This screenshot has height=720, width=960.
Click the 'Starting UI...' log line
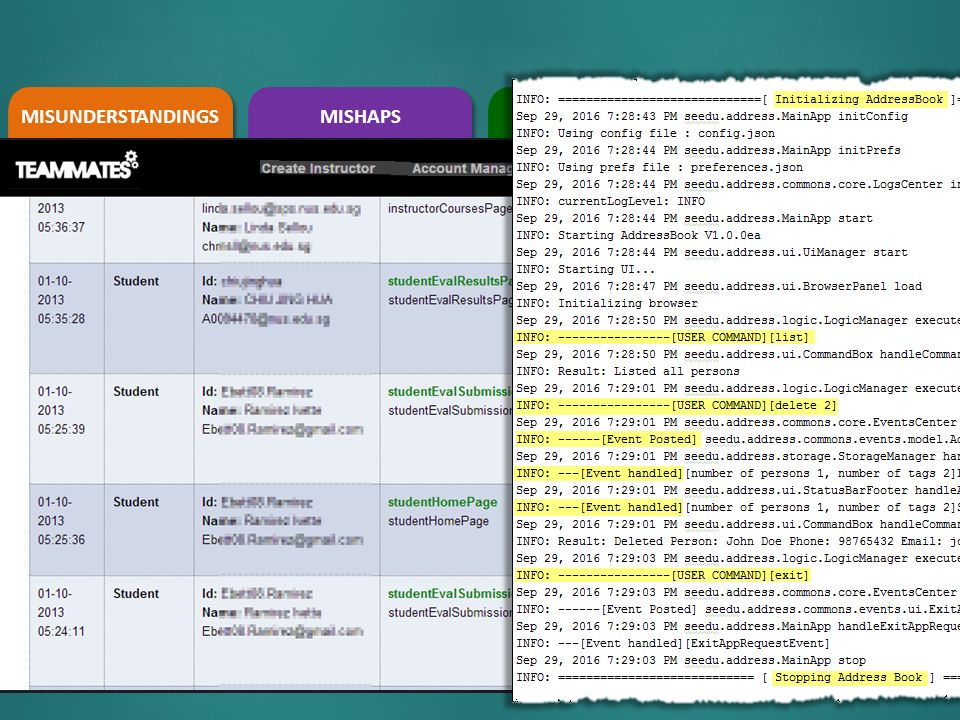[x=586, y=269]
